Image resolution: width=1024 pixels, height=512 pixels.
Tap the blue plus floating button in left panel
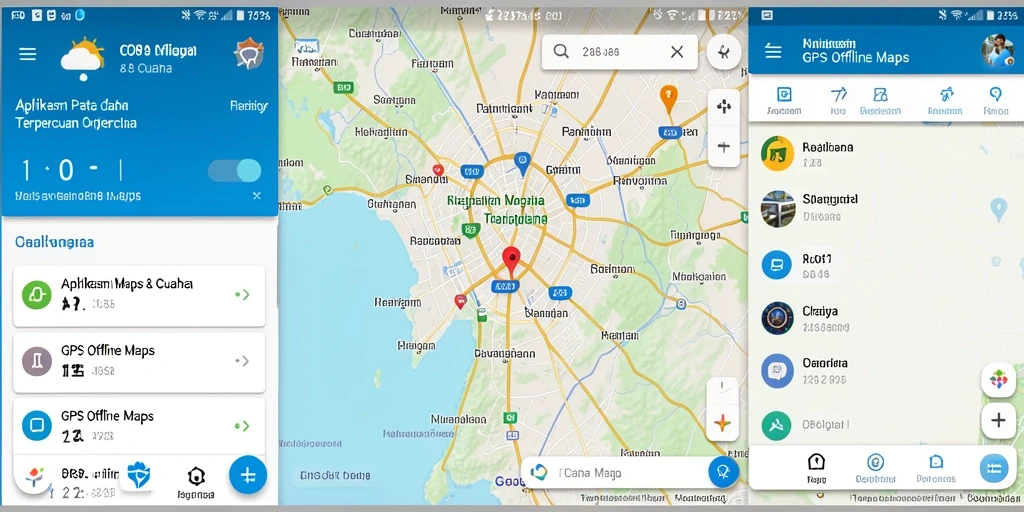(248, 475)
